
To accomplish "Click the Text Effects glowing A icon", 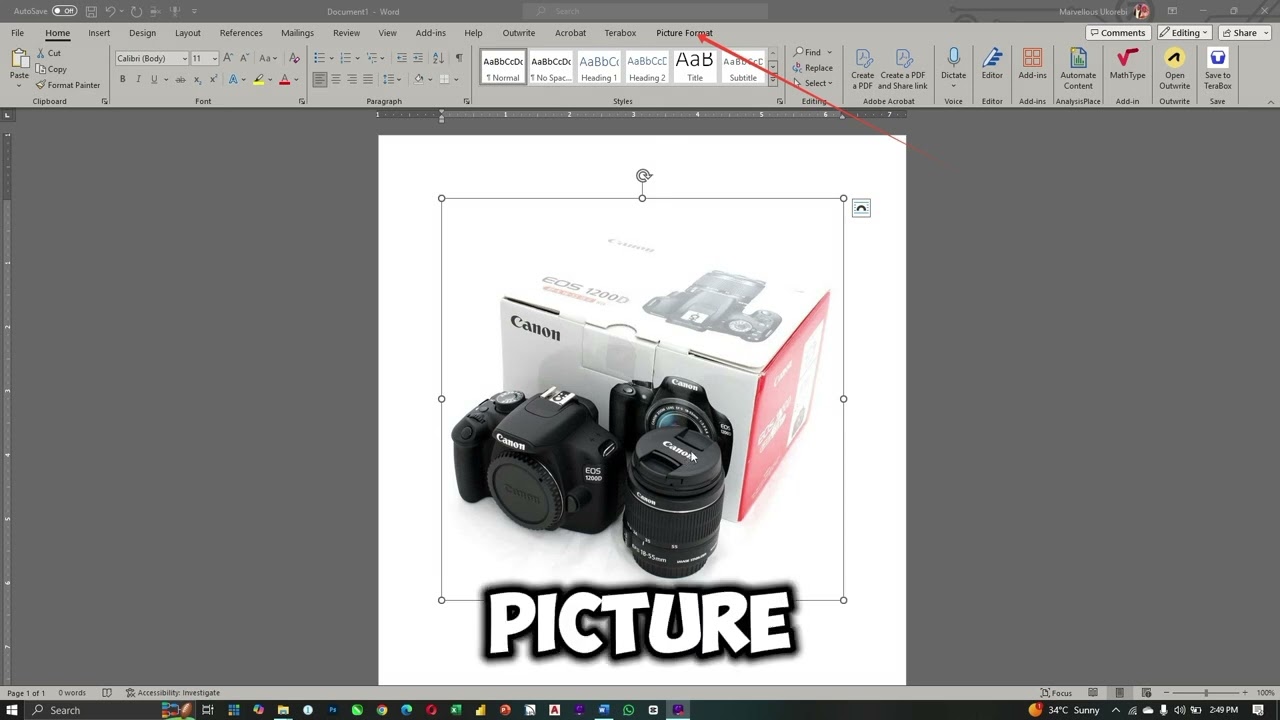I will 233,79.
